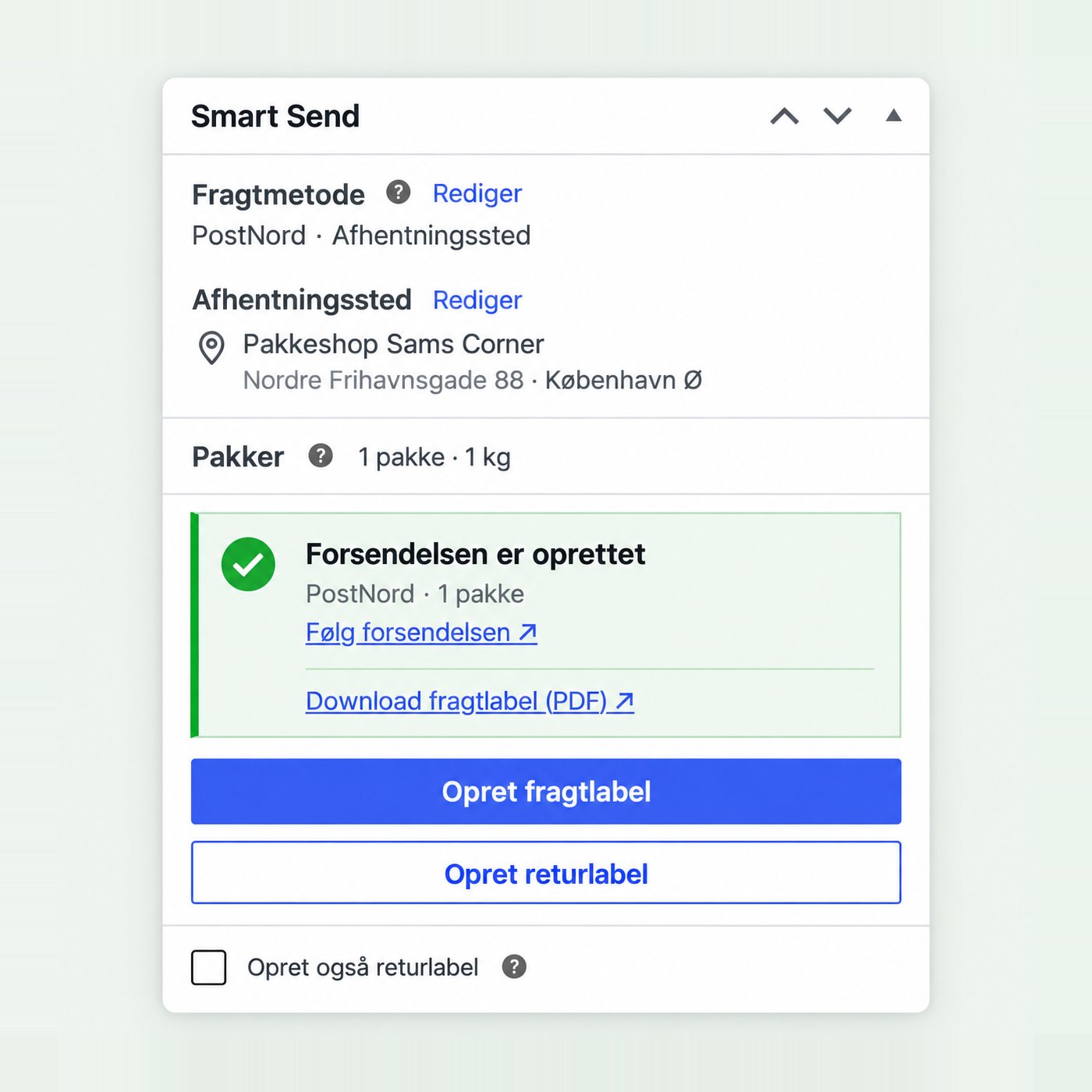Screen dimensions: 1092x1092
Task: Click the green checkmark success icon
Action: coord(248,564)
